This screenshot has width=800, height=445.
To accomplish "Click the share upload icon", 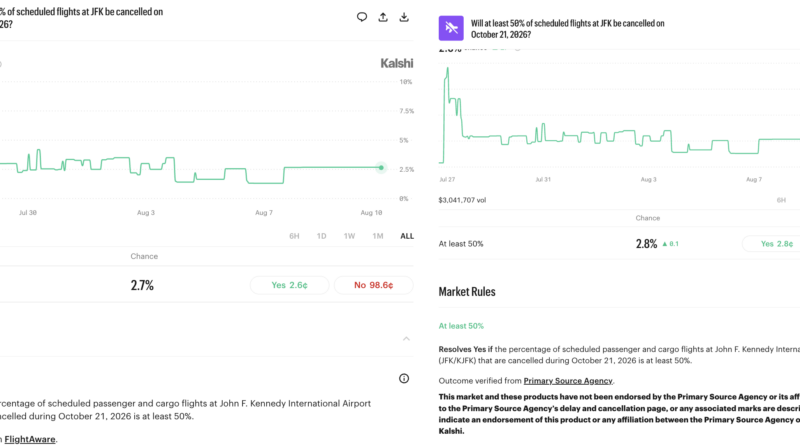I will tap(383, 17).
